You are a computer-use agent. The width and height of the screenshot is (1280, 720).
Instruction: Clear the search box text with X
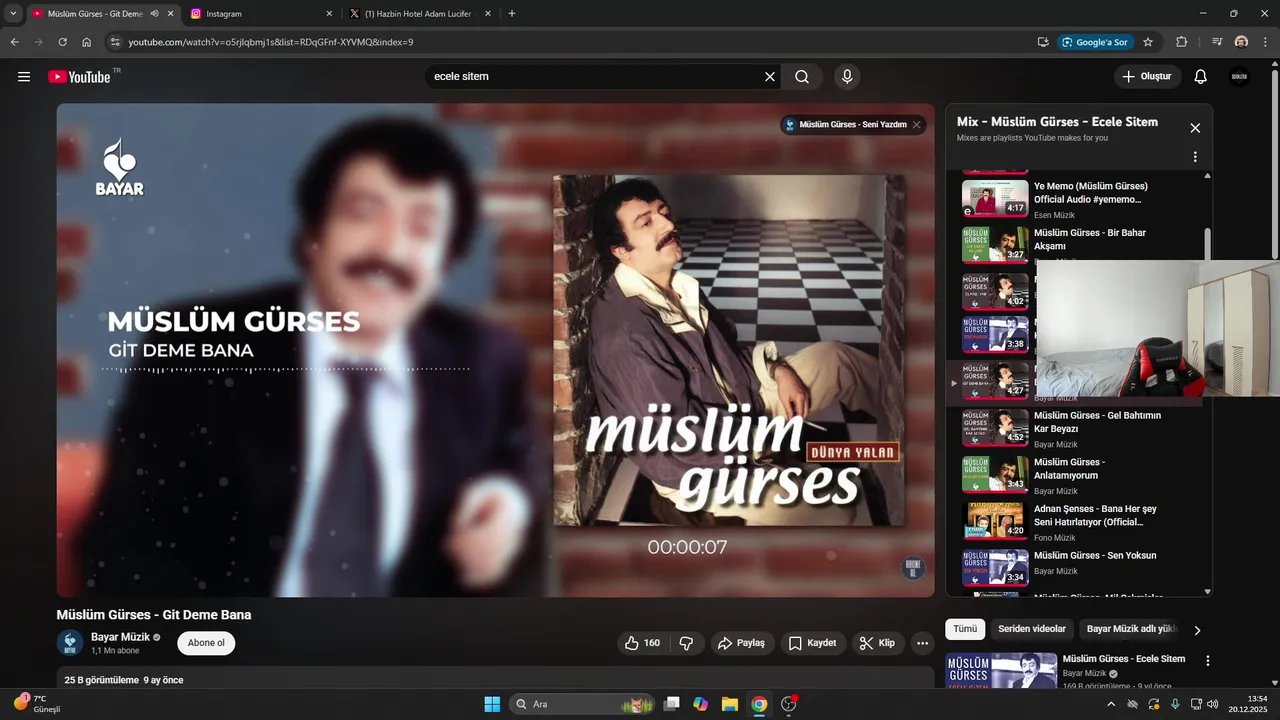(770, 77)
